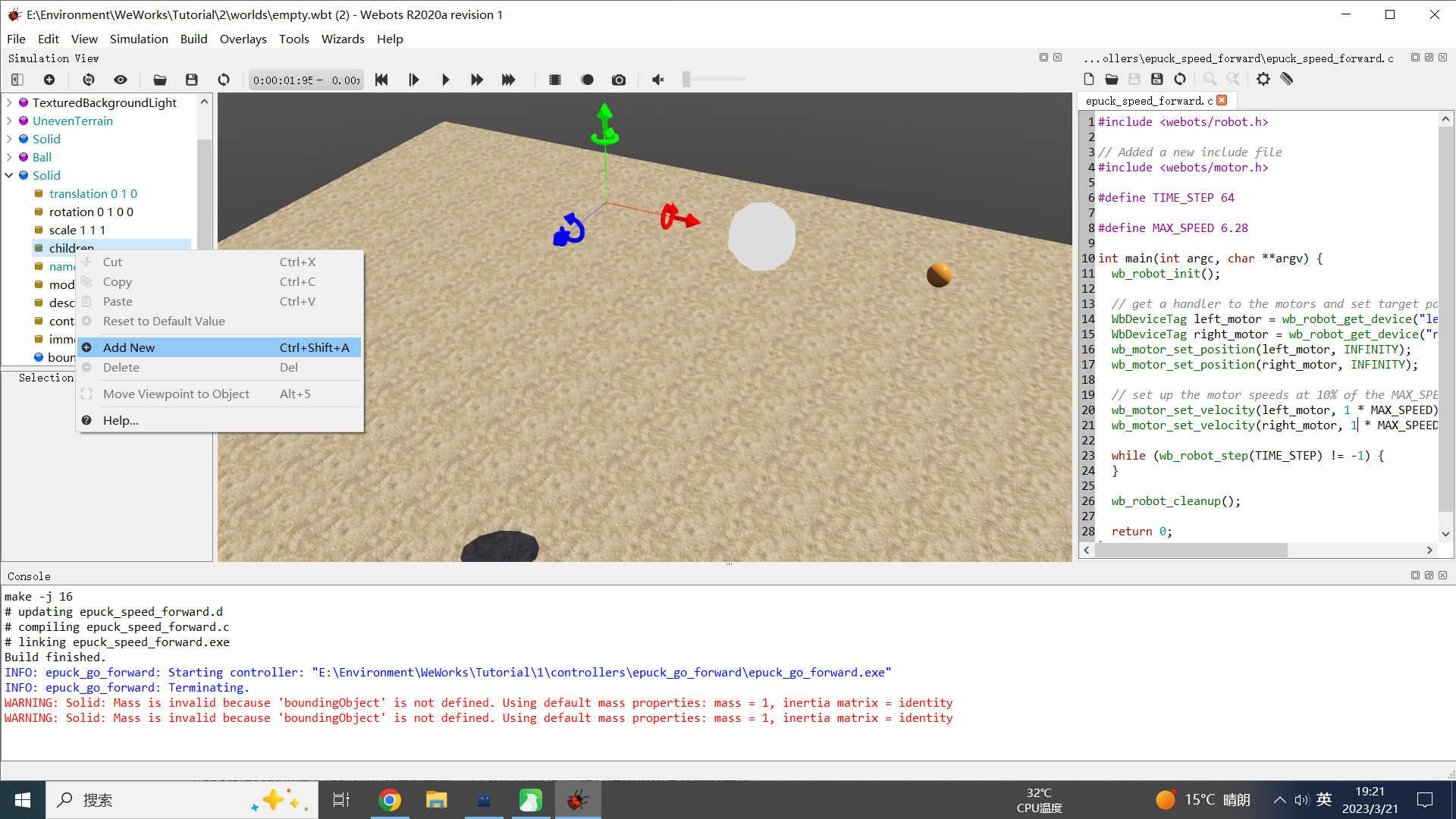The height and width of the screenshot is (819, 1456).
Task: Take a screenshot with the camera icon
Action: [619, 80]
